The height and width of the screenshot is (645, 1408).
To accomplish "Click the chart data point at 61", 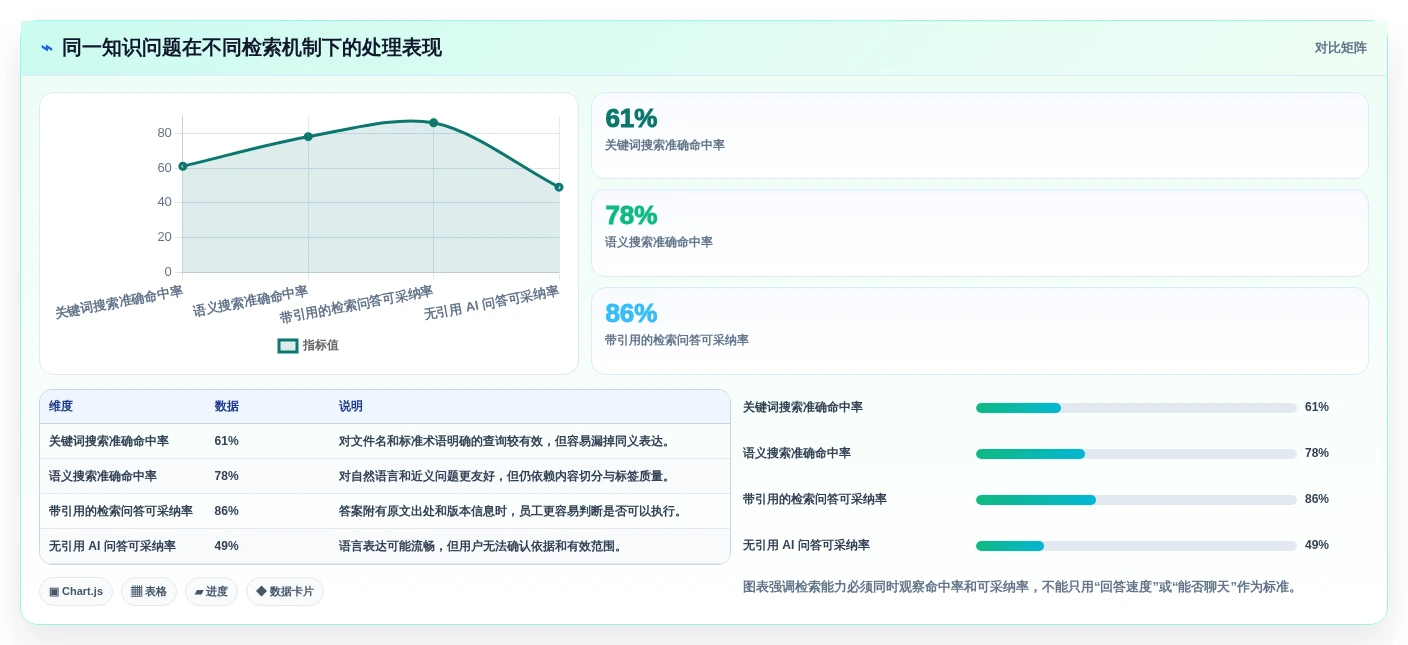I will pyautogui.click(x=183, y=166).
